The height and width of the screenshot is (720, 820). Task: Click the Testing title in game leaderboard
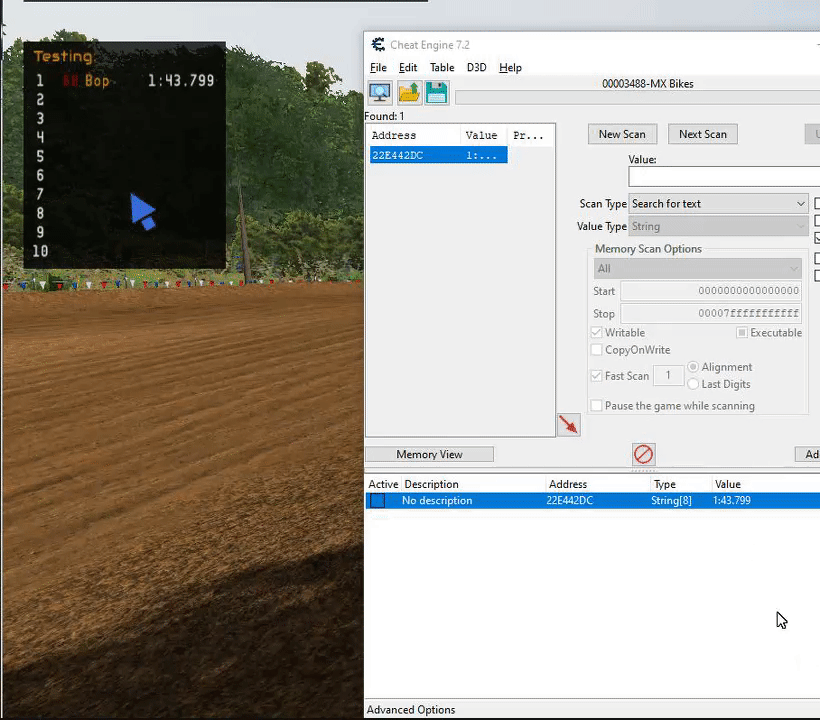tap(63, 56)
